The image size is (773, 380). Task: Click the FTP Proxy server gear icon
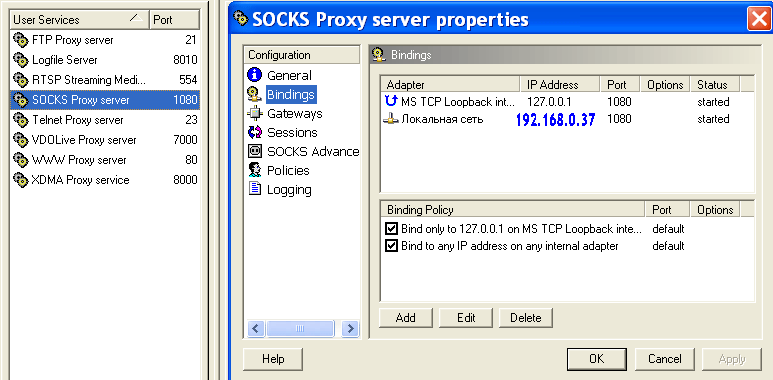pos(21,40)
